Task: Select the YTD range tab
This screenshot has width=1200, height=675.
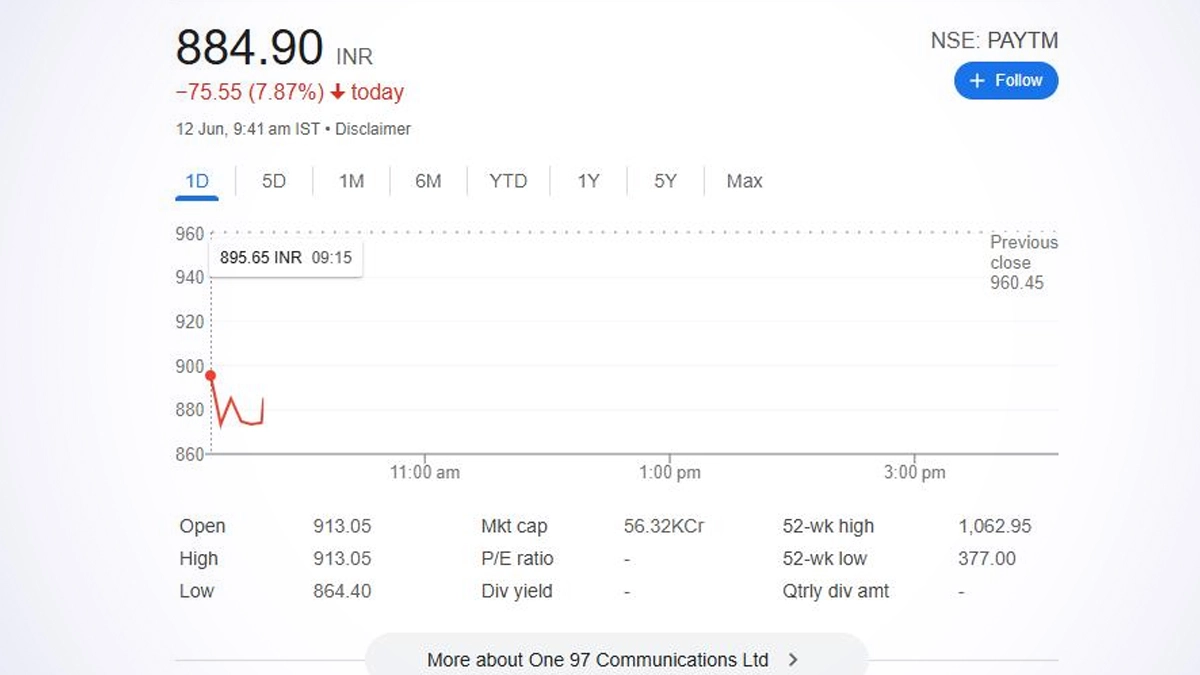Action: [508, 181]
